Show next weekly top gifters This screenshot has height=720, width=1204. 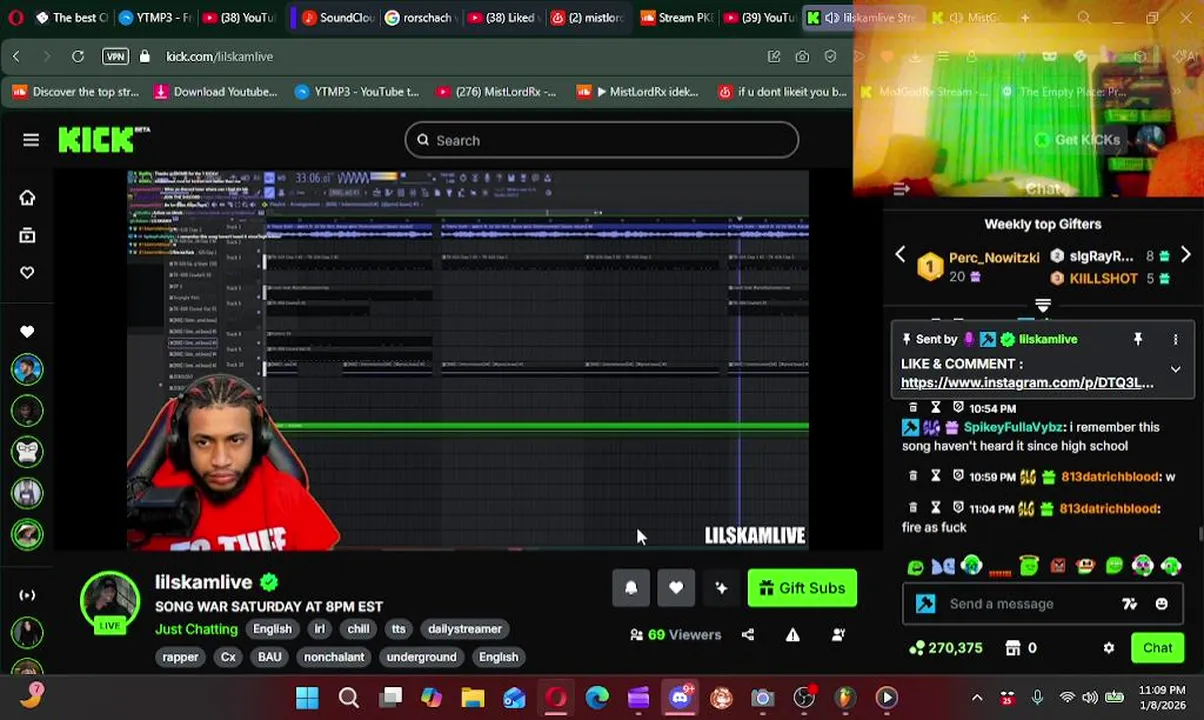point(1185,256)
